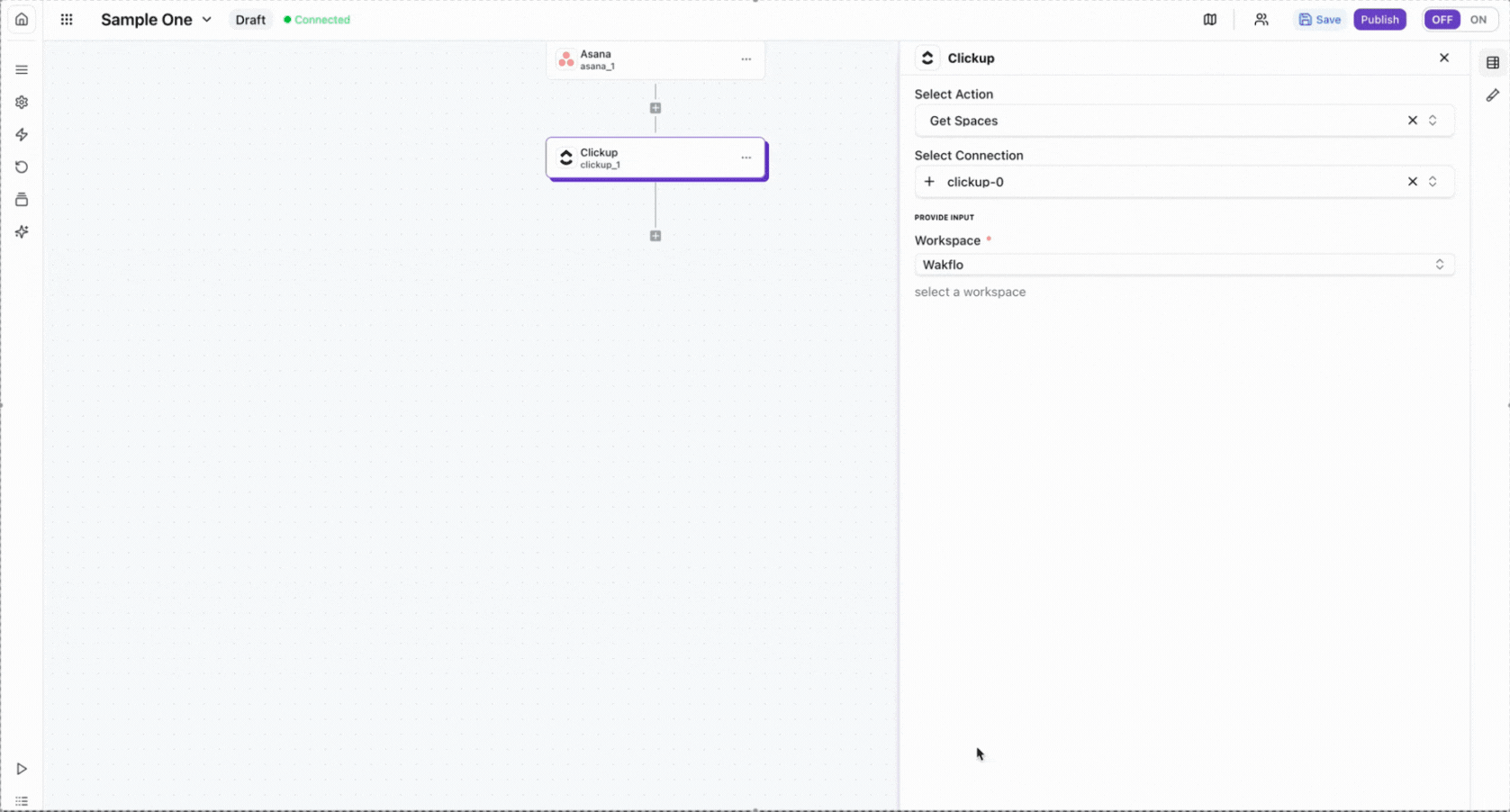The image size is (1510, 812).
Task: Open the Asana node three-dot menu
Action: (746, 59)
